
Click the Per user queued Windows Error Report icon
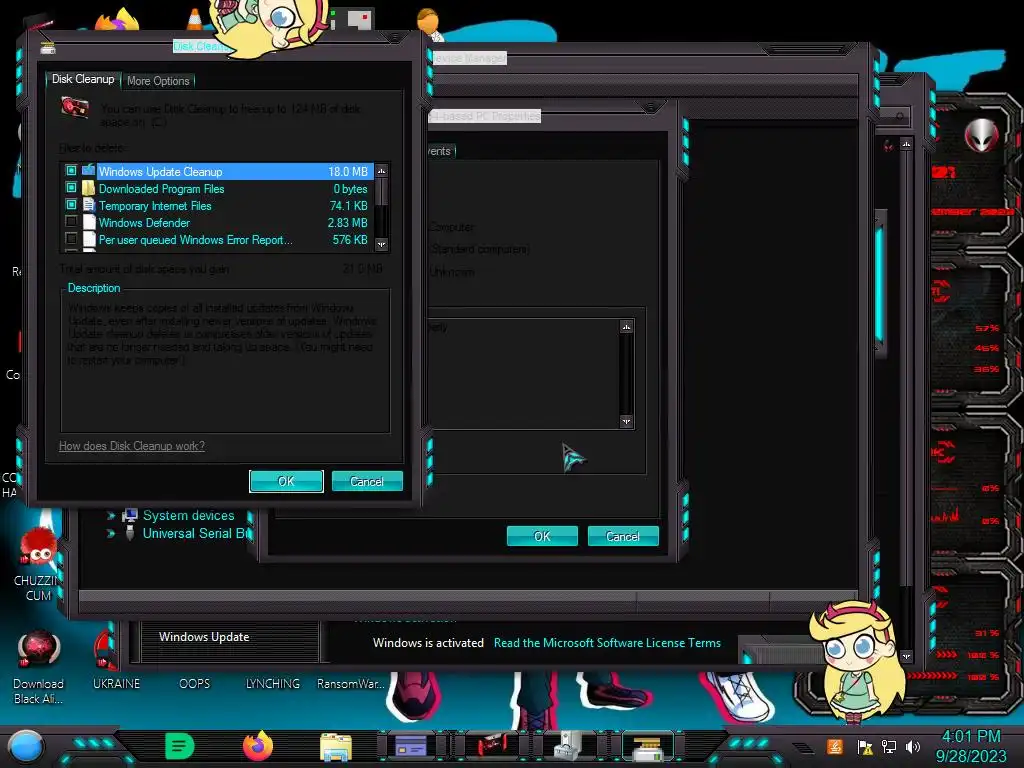pyautogui.click(x=89, y=239)
